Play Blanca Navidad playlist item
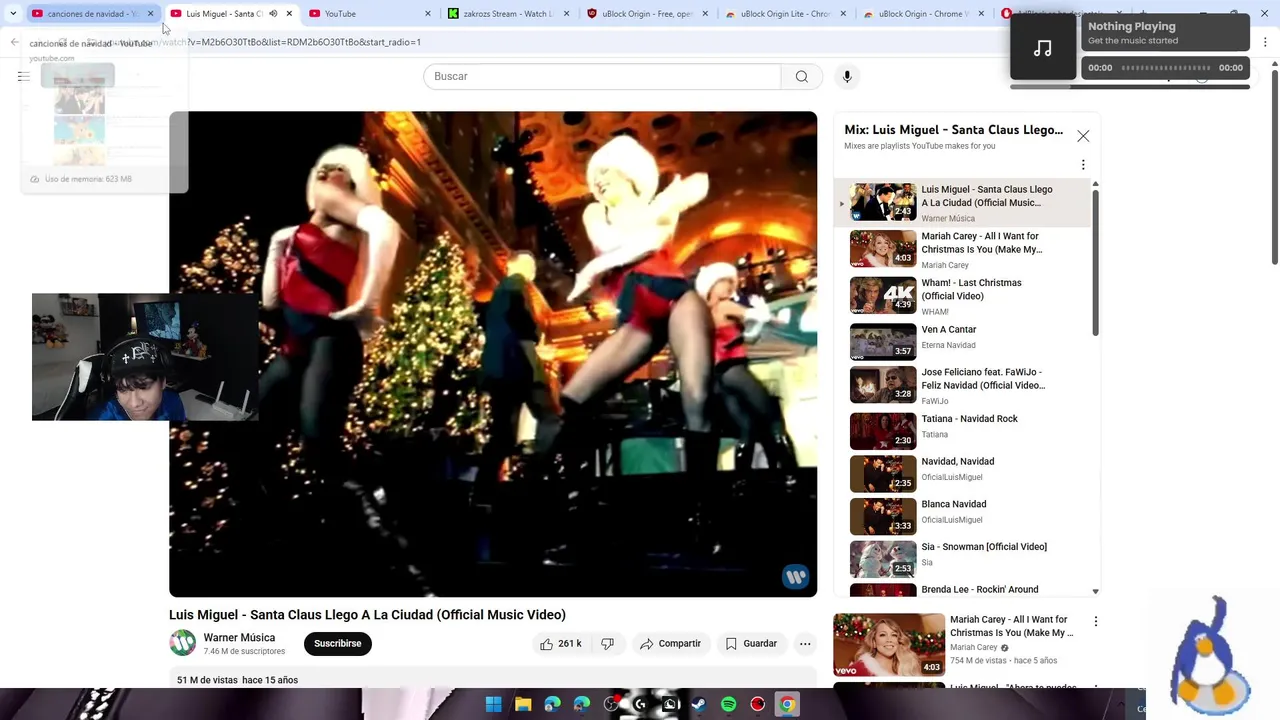Viewport: 1280px width, 720px height. click(x=962, y=516)
